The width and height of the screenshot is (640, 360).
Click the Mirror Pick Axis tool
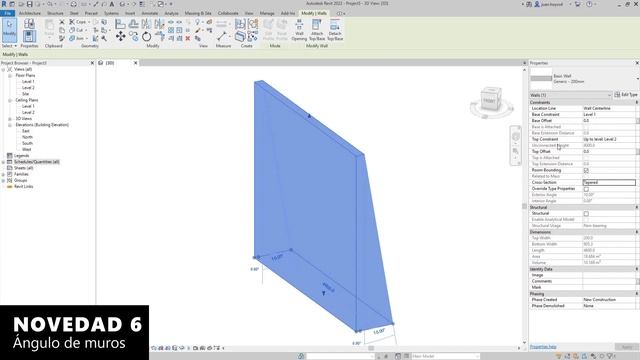[147, 24]
